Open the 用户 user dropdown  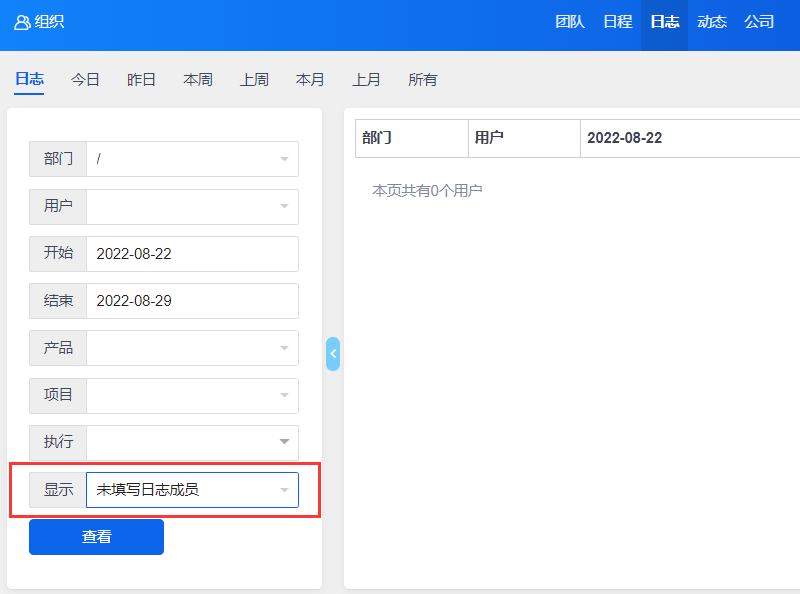coord(192,207)
